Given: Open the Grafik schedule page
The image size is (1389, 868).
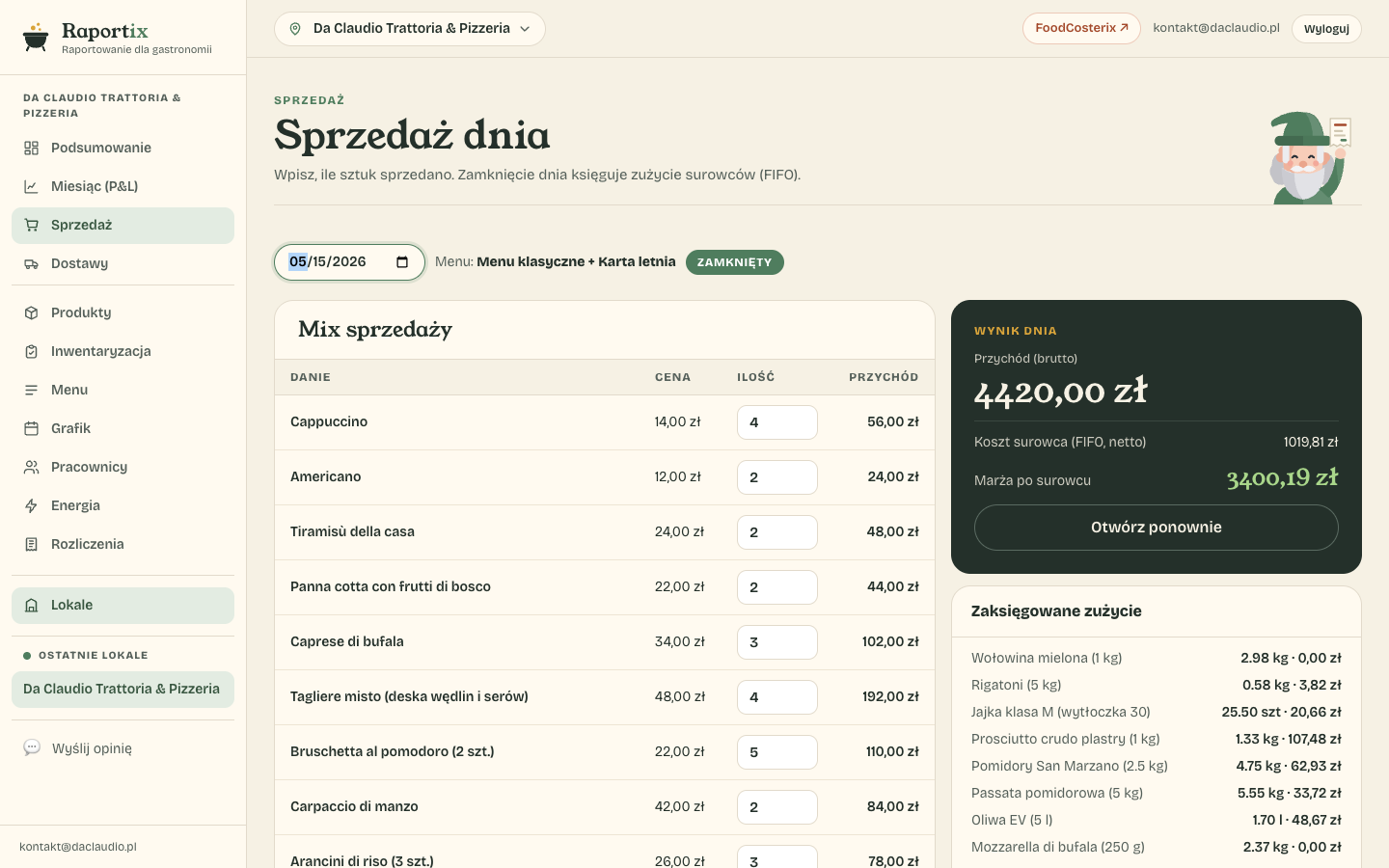Looking at the screenshot, I should coord(123,428).
